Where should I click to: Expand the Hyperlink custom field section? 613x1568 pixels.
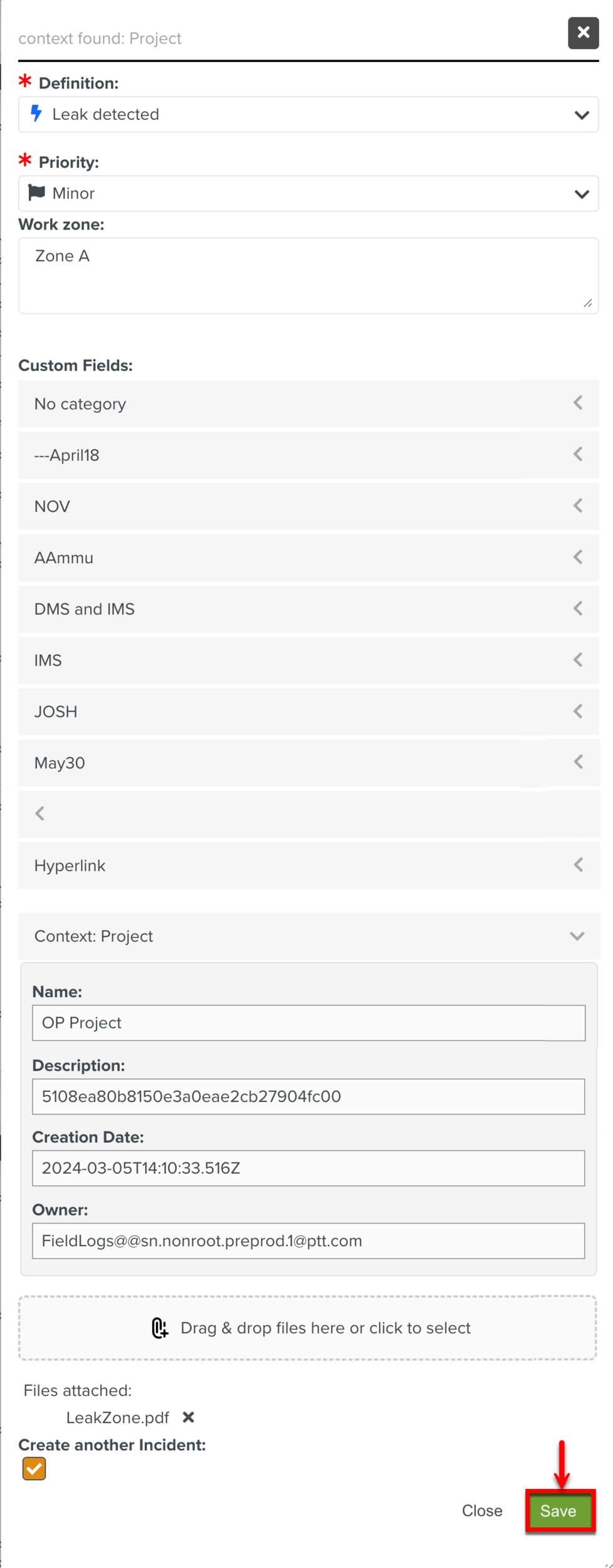[308, 866]
